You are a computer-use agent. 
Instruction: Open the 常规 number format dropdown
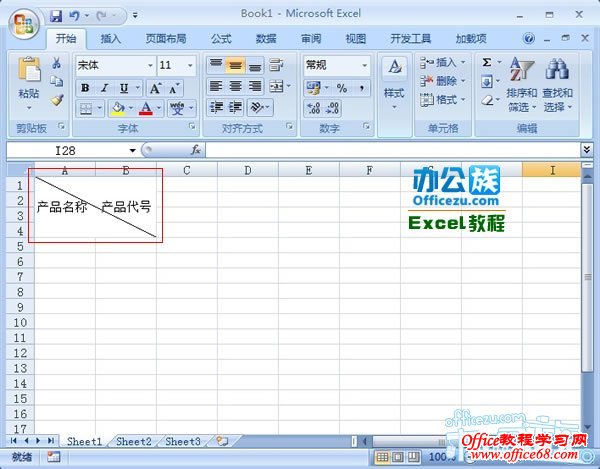(365, 65)
